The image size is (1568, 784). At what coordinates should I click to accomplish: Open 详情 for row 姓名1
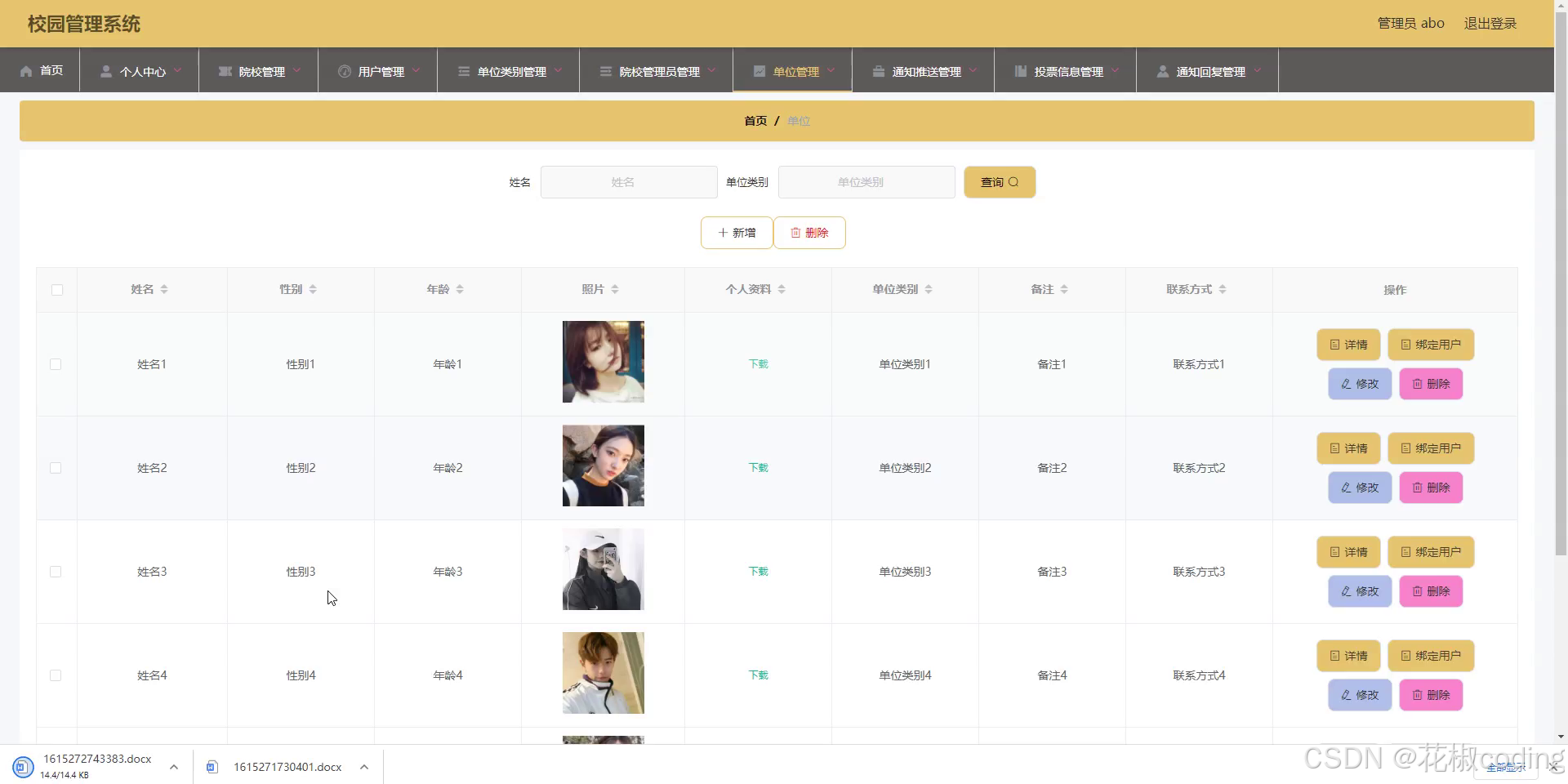1348,345
